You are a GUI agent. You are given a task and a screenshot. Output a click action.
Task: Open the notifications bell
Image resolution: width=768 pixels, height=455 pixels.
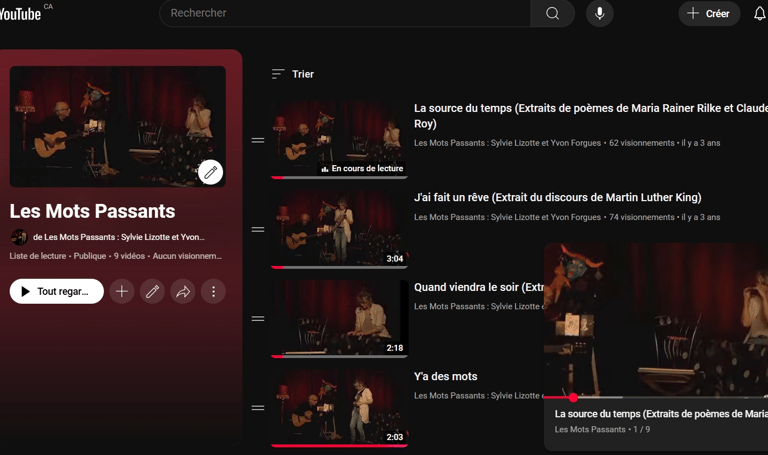pos(759,14)
